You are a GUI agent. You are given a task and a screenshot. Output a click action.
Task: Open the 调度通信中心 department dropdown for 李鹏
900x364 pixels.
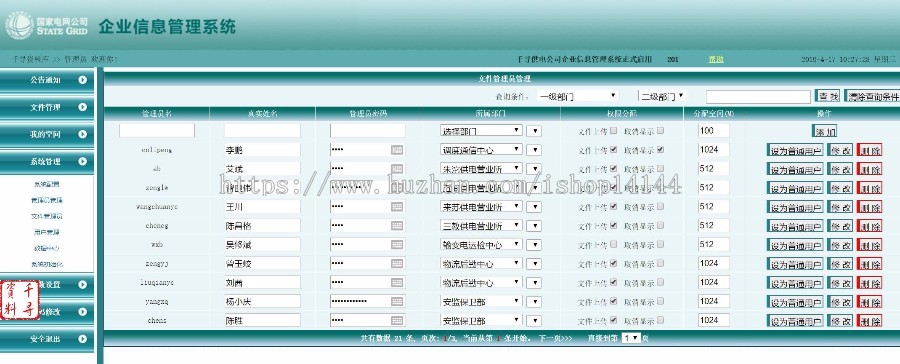(481, 150)
